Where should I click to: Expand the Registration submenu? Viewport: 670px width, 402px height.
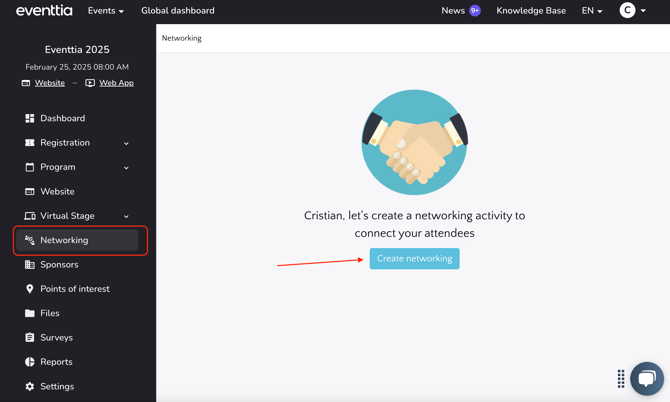tap(126, 143)
